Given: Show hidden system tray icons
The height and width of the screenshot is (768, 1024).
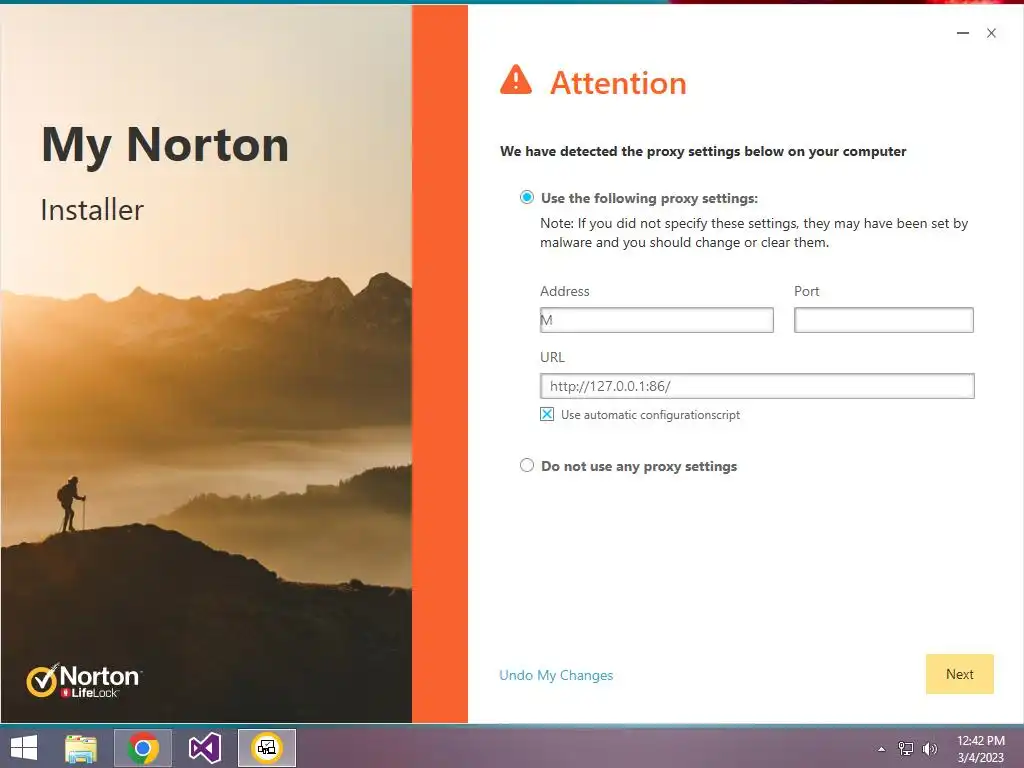Looking at the screenshot, I should pyautogui.click(x=882, y=749).
